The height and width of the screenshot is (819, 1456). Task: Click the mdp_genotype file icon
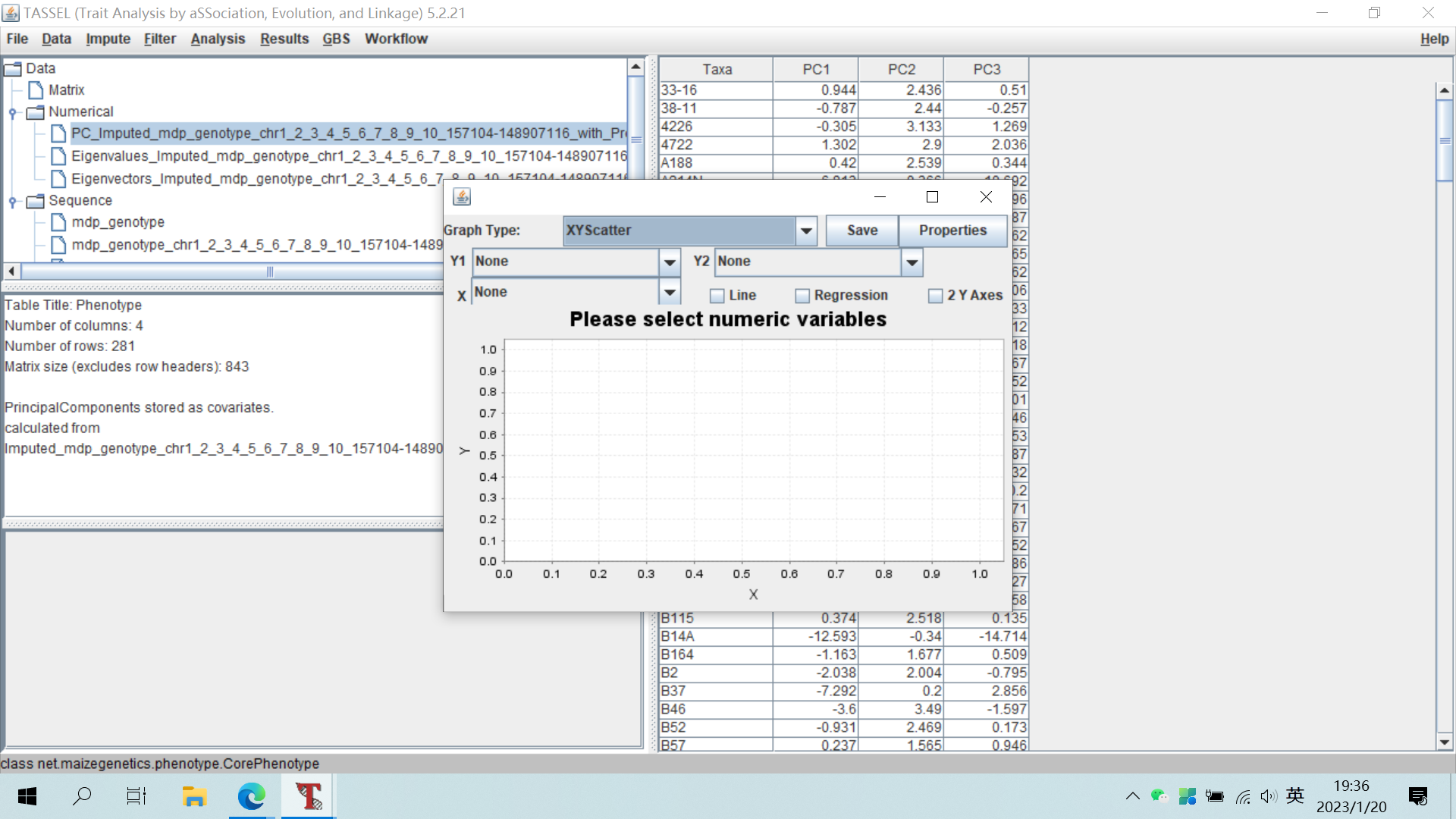click(58, 221)
